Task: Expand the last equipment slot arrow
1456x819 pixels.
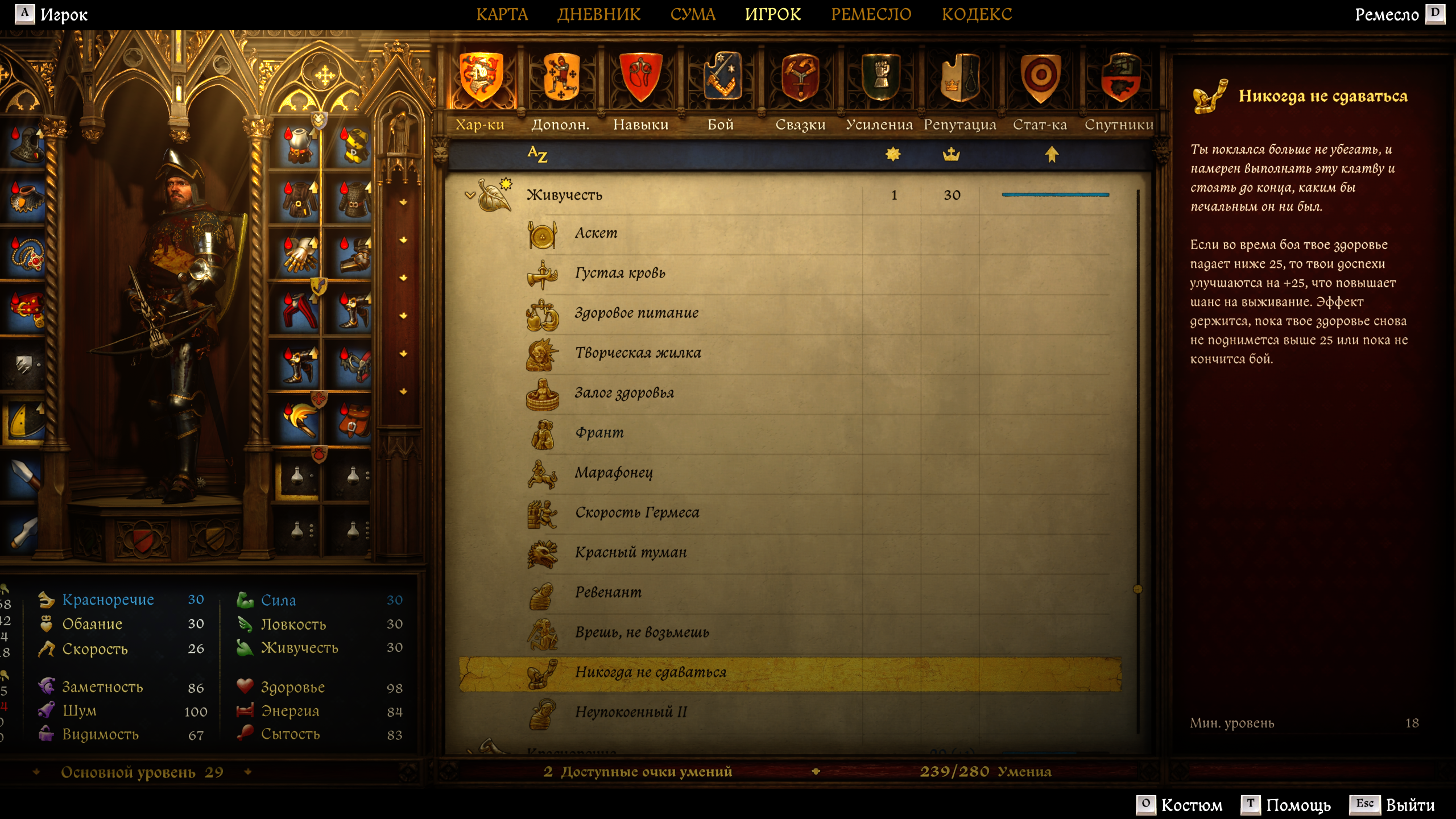Action: point(403,391)
